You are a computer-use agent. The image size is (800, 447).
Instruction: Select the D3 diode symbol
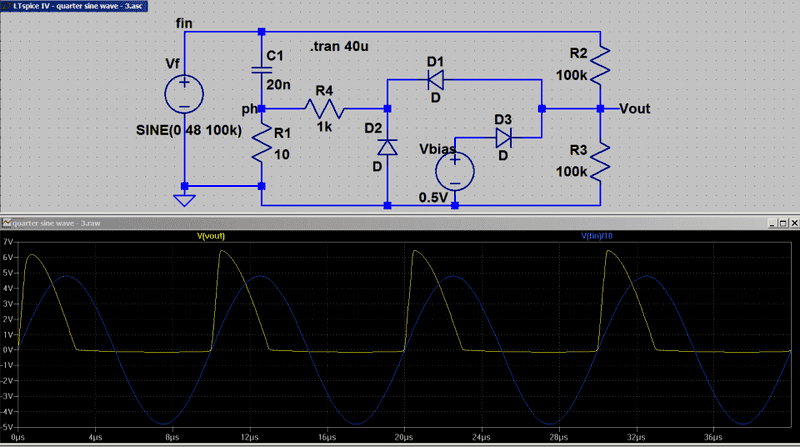504,138
